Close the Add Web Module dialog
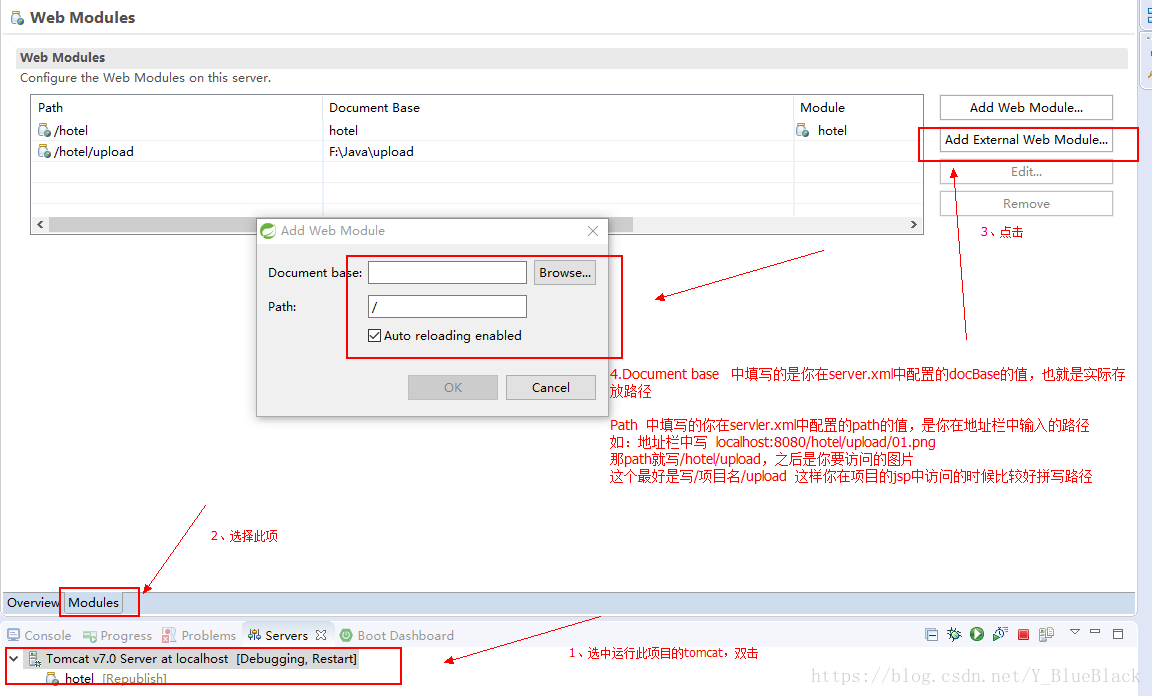Viewport: 1152px width, 696px height. 593,231
